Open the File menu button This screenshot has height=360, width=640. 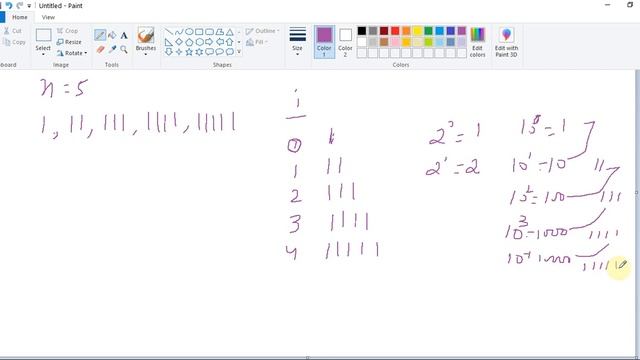[x=2, y=17]
